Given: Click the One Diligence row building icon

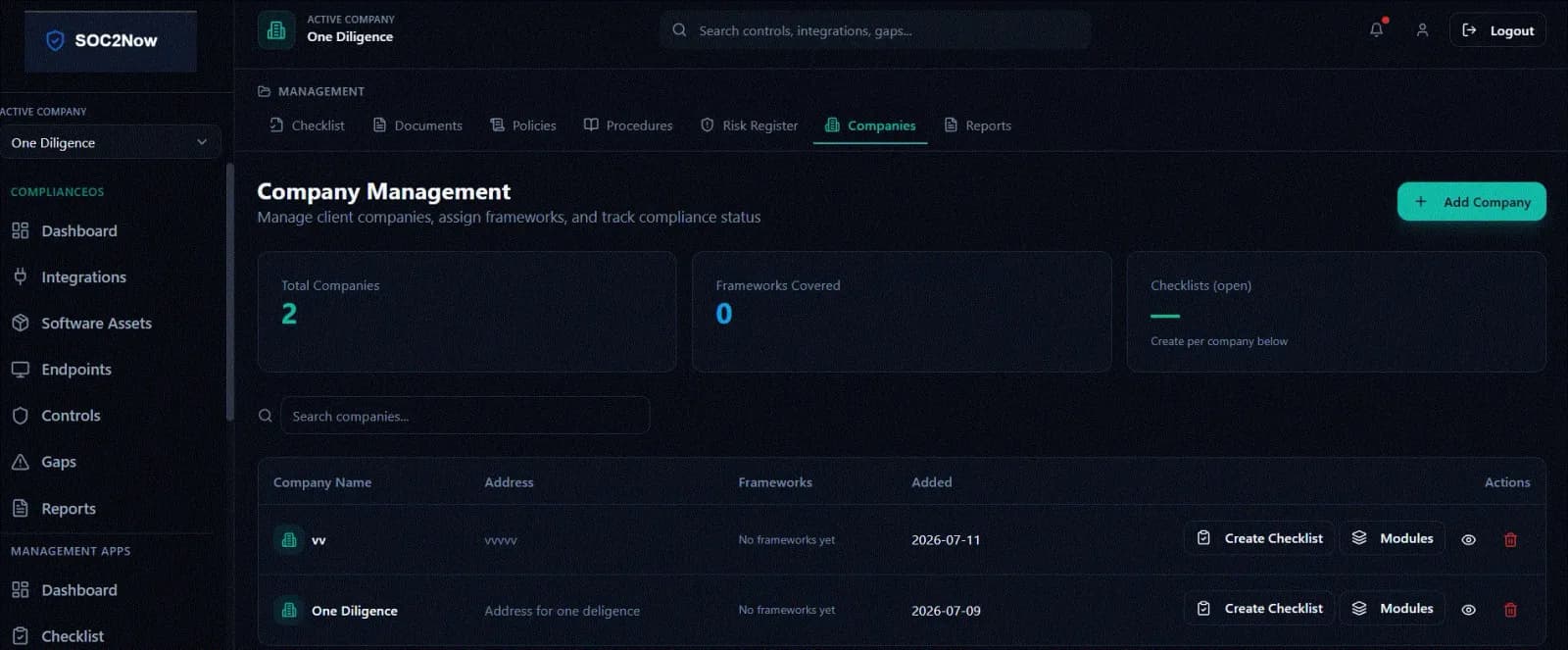Looking at the screenshot, I should pyautogui.click(x=288, y=610).
